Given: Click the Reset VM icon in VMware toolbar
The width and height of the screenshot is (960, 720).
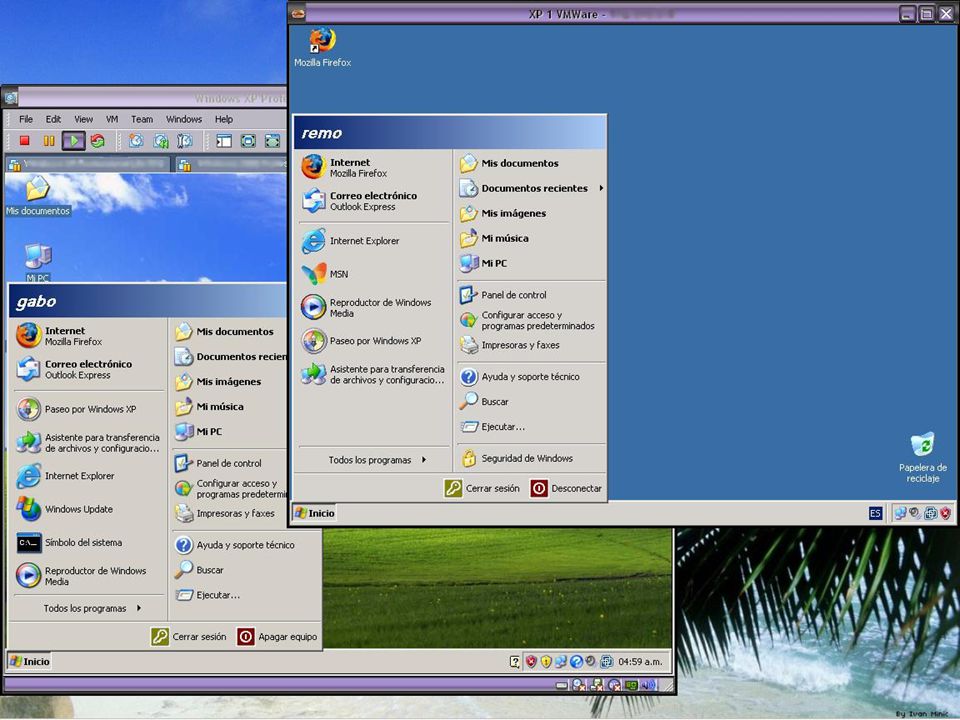Looking at the screenshot, I should click(97, 141).
